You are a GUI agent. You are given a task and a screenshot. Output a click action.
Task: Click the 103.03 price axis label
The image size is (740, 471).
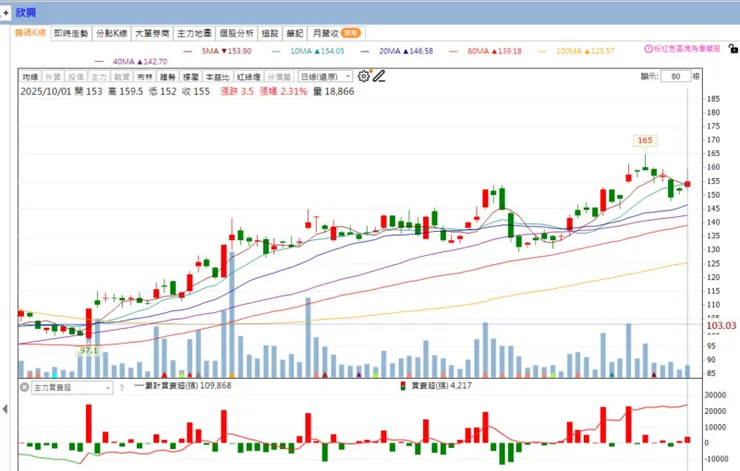[721, 326]
